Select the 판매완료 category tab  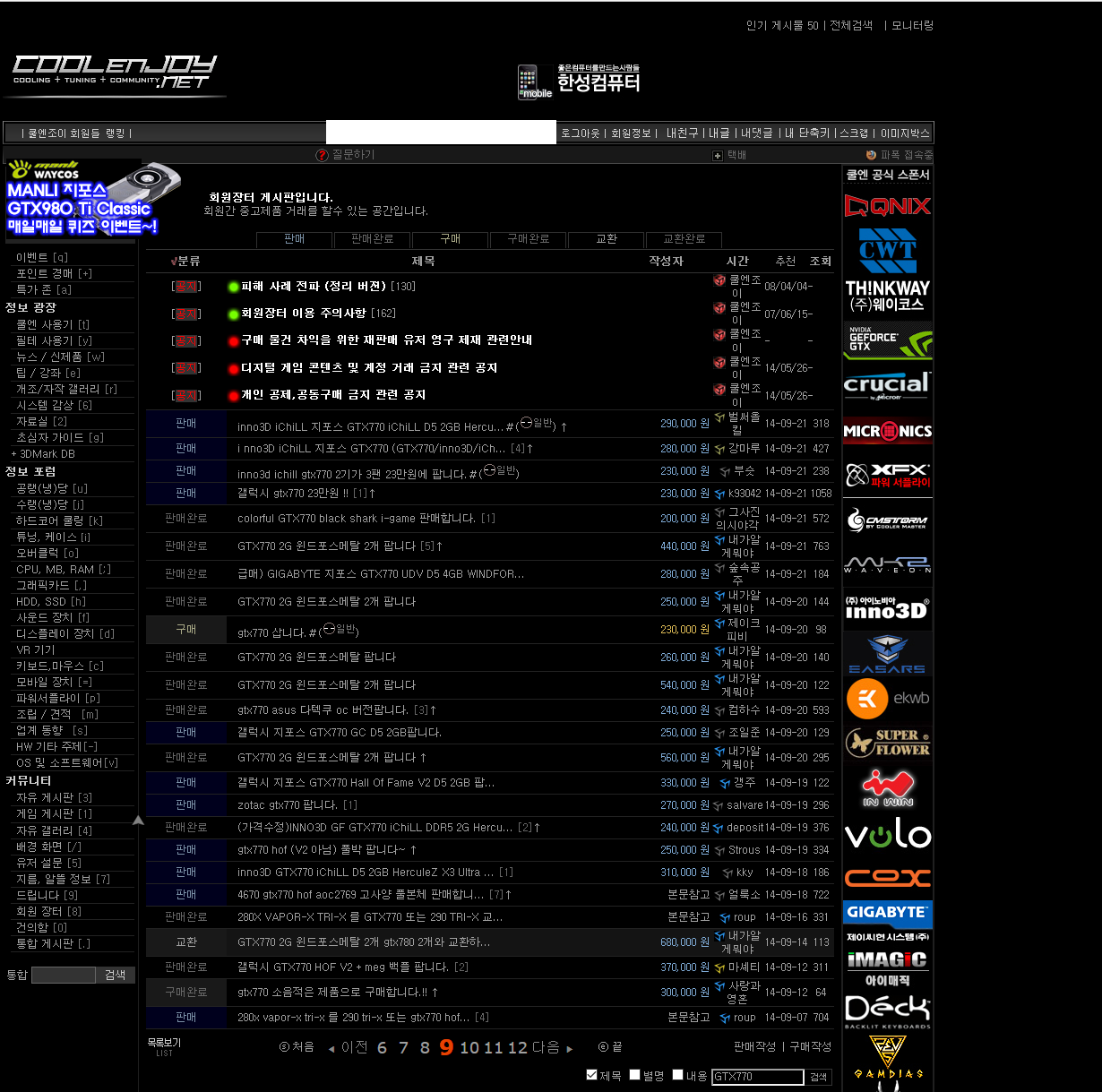(372, 239)
